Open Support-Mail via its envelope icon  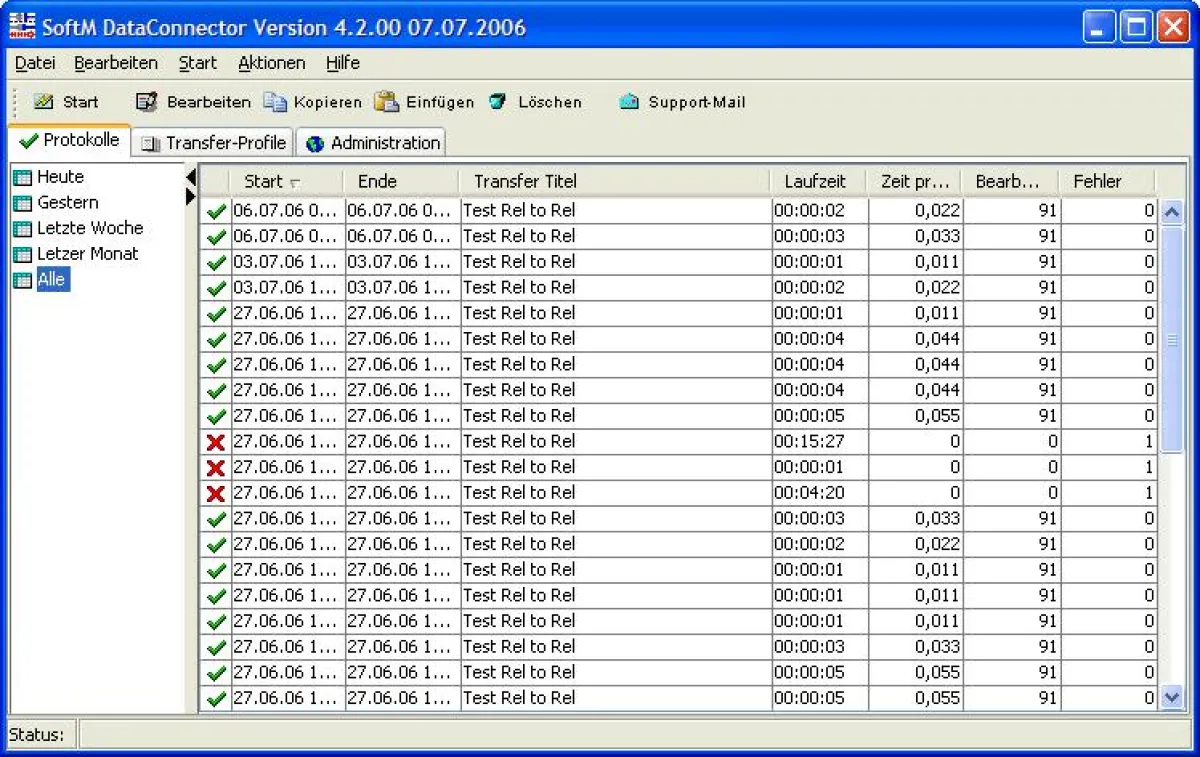click(629, 101)
